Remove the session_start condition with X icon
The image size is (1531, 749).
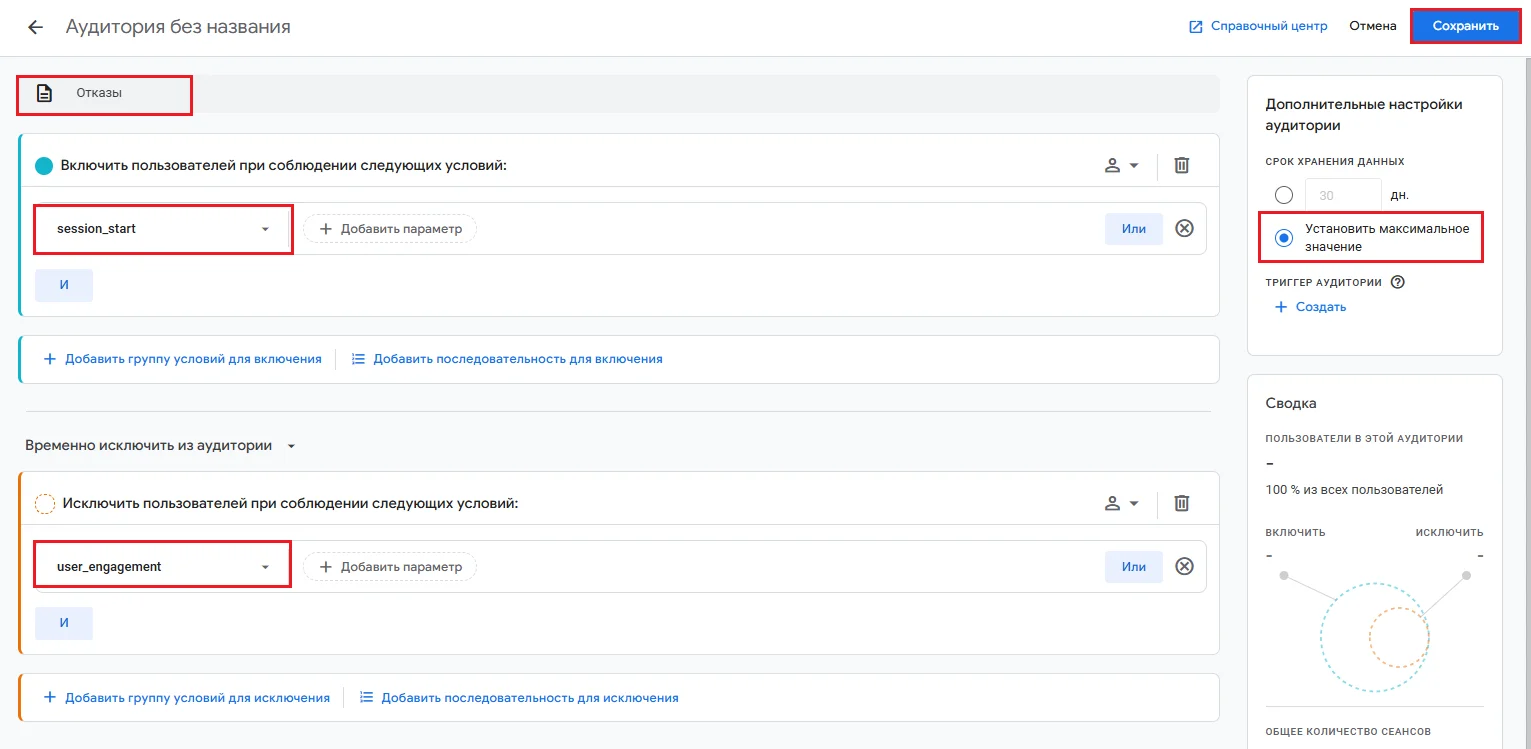point(1184,229)
